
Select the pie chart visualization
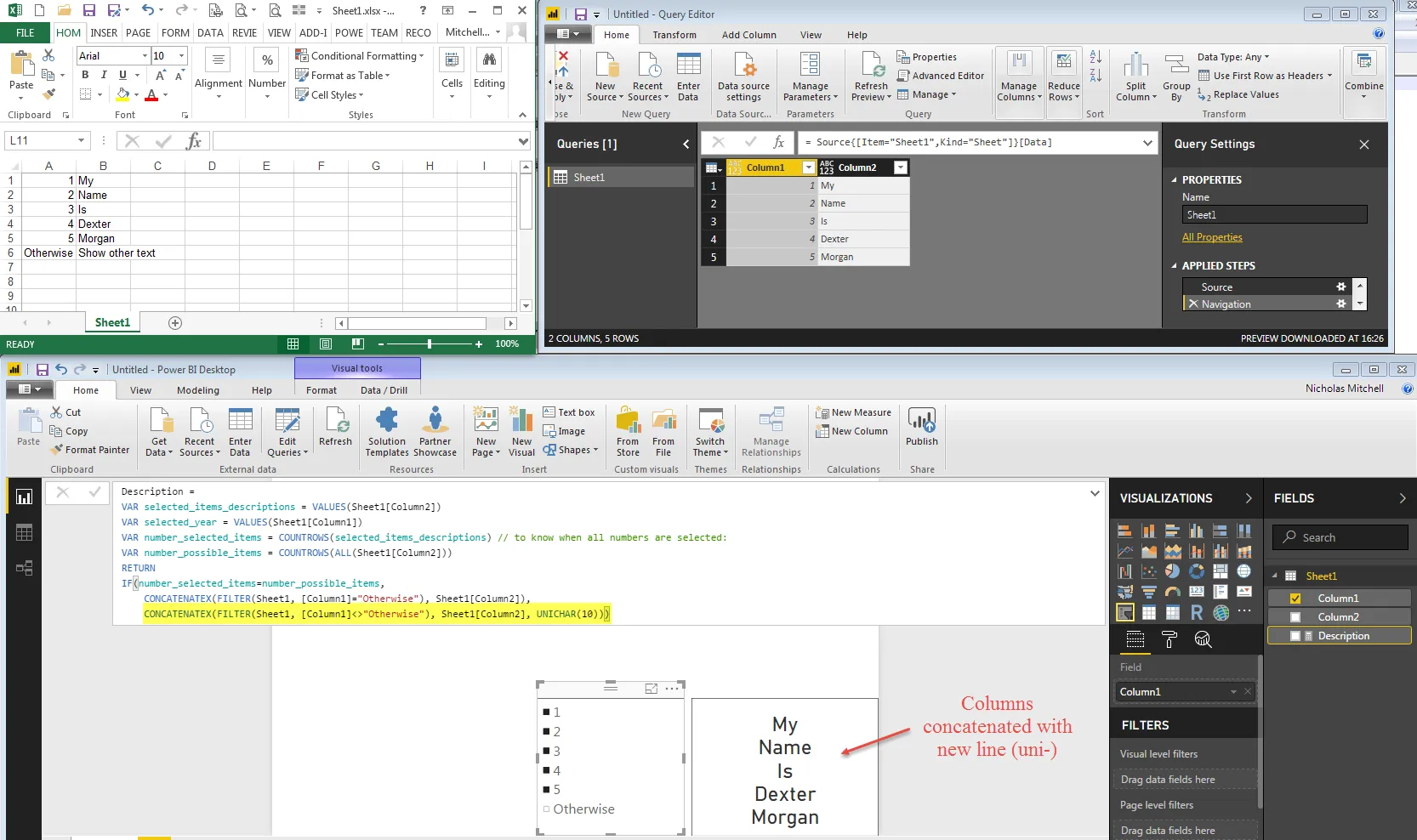[x=1172, y=571]
